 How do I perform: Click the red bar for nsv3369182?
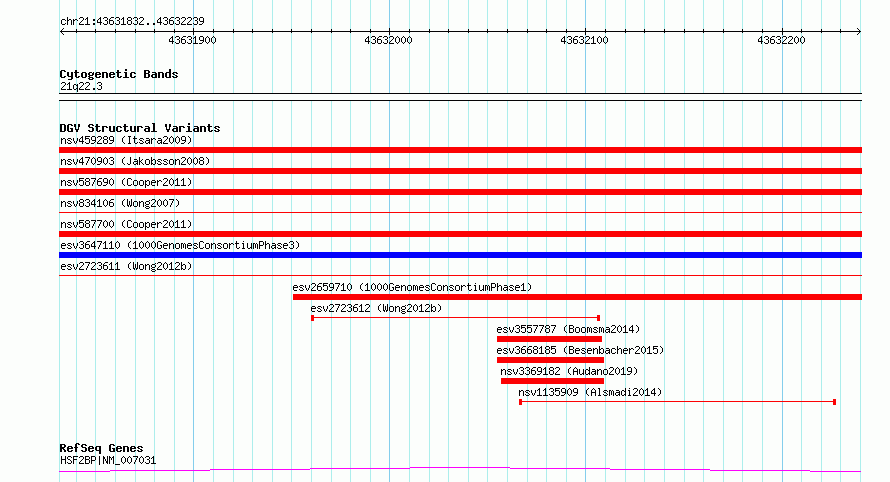(x=552, y=381)
